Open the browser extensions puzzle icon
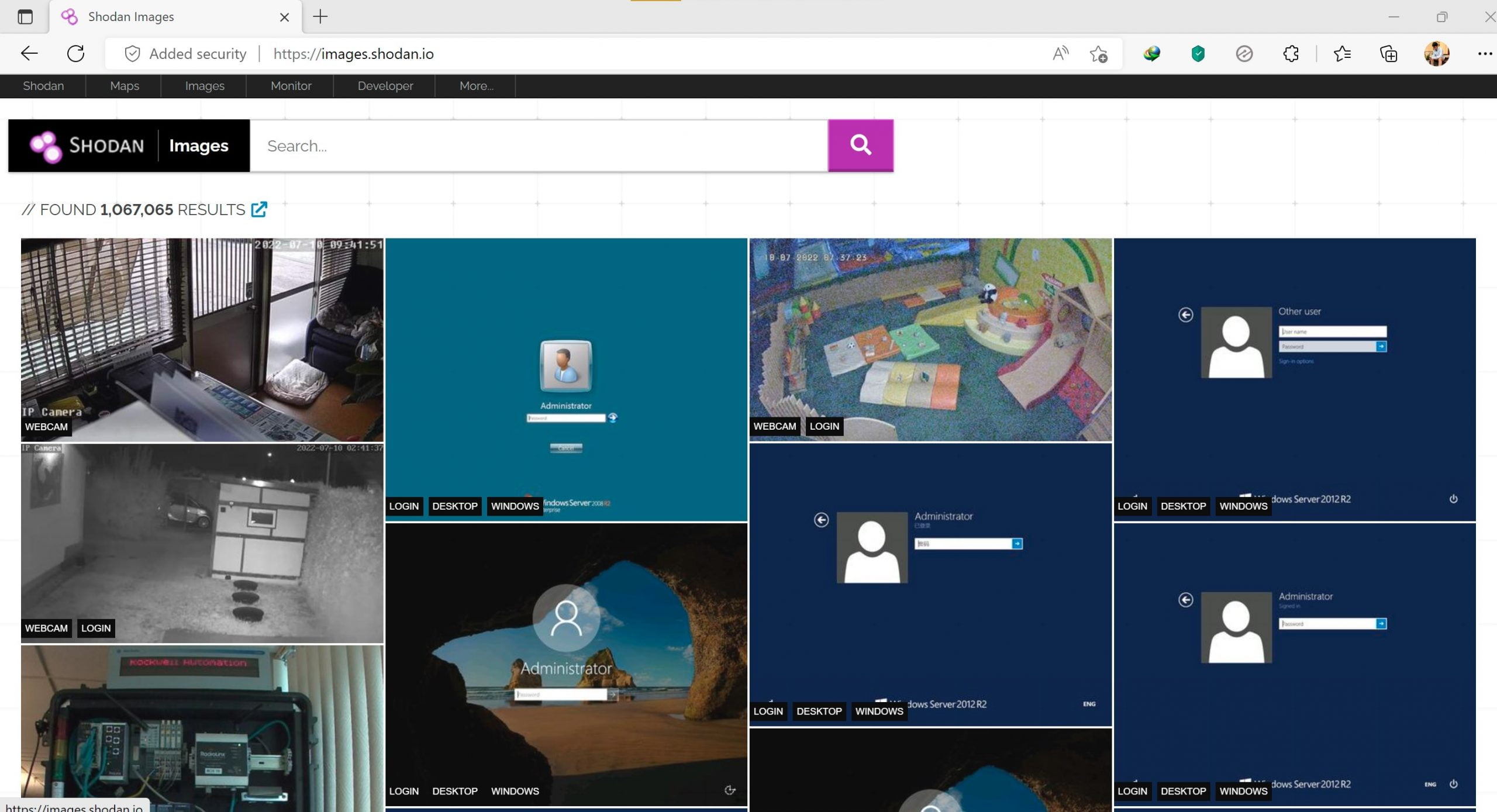The image size is (1497, 812). 1291,54
